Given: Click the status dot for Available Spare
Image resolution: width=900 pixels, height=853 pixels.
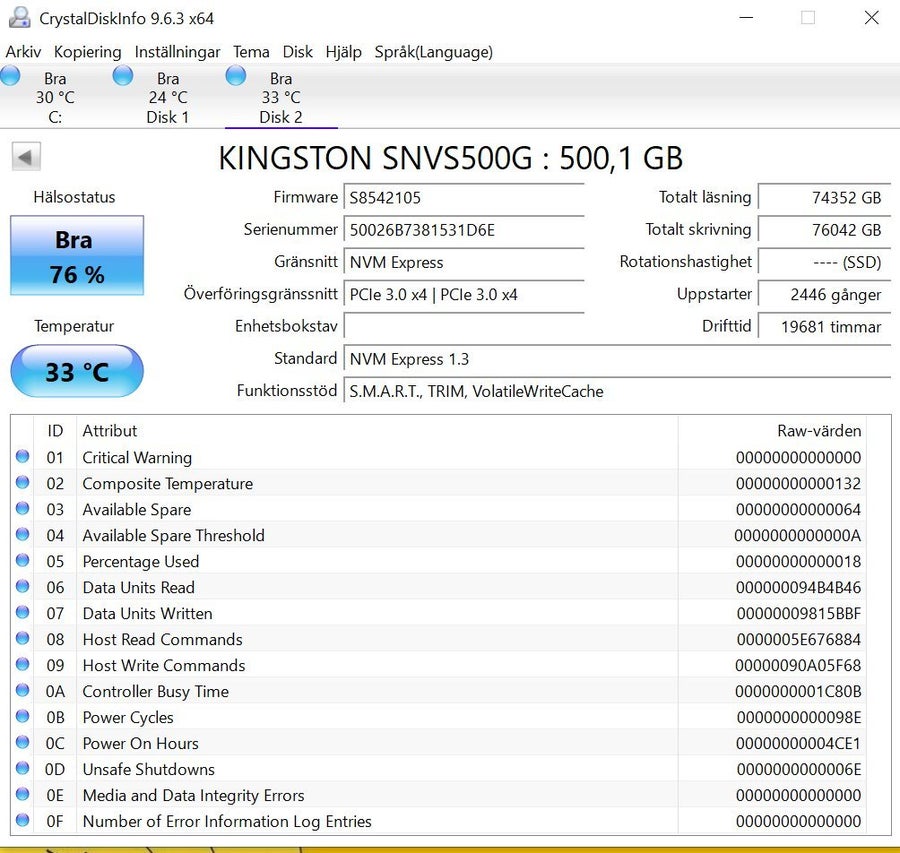Looking at the screenshot, I should pyautogui.click(x=22, y=508).
